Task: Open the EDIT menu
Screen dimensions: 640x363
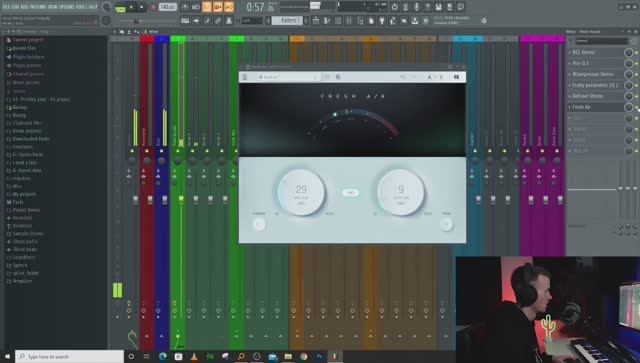Action: [16, 7]
